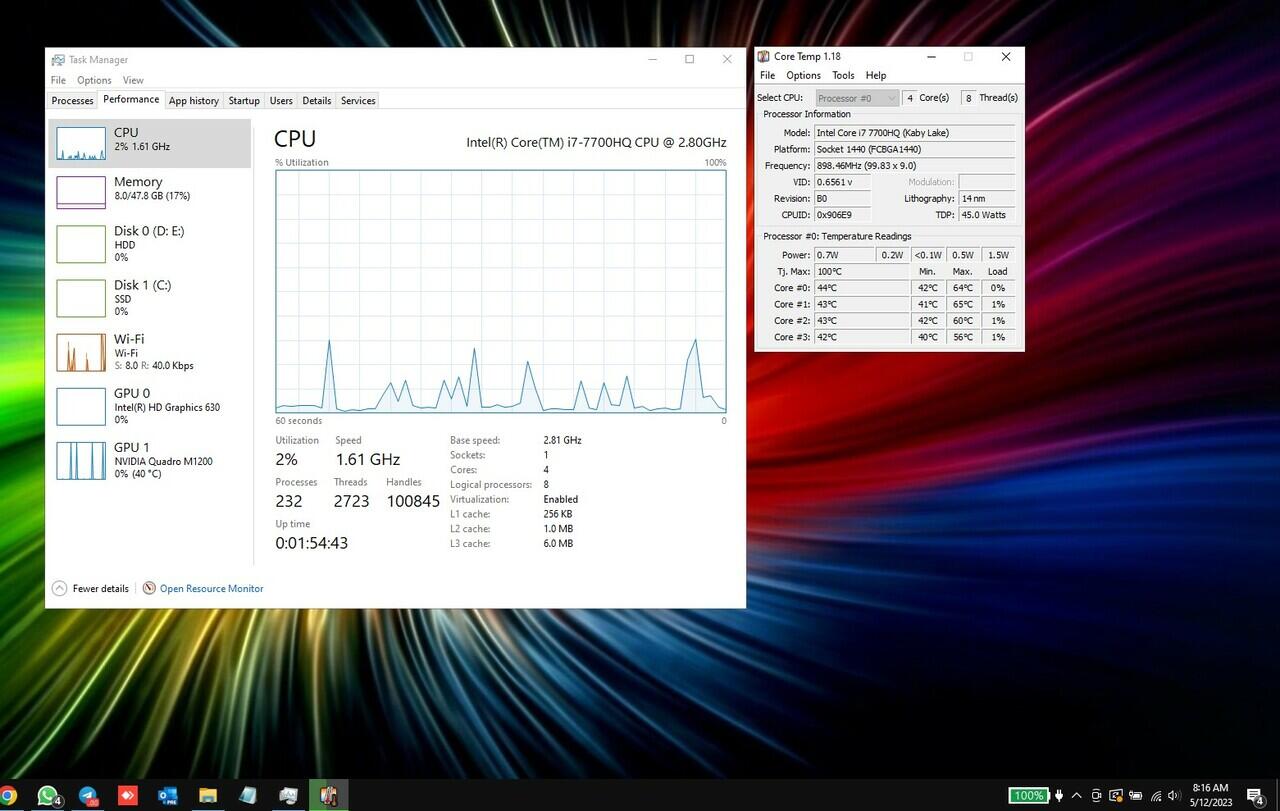Click the 100% battery indicator in tray

(1028, 796)
